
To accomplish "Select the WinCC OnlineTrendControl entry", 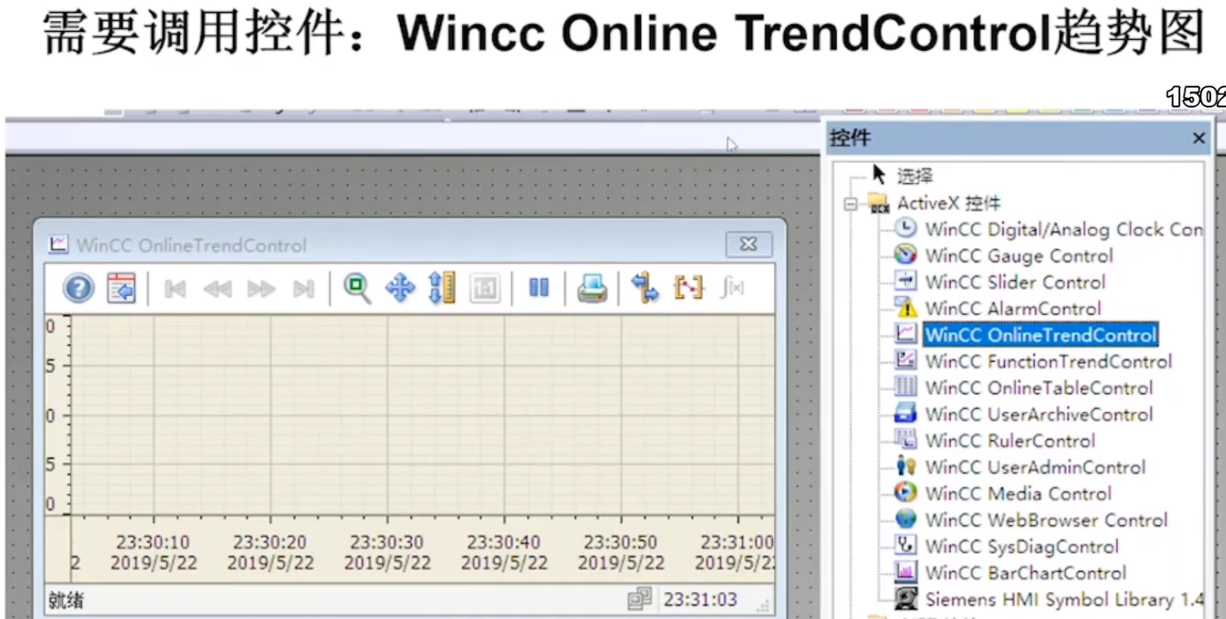I will pos(1040,335).
